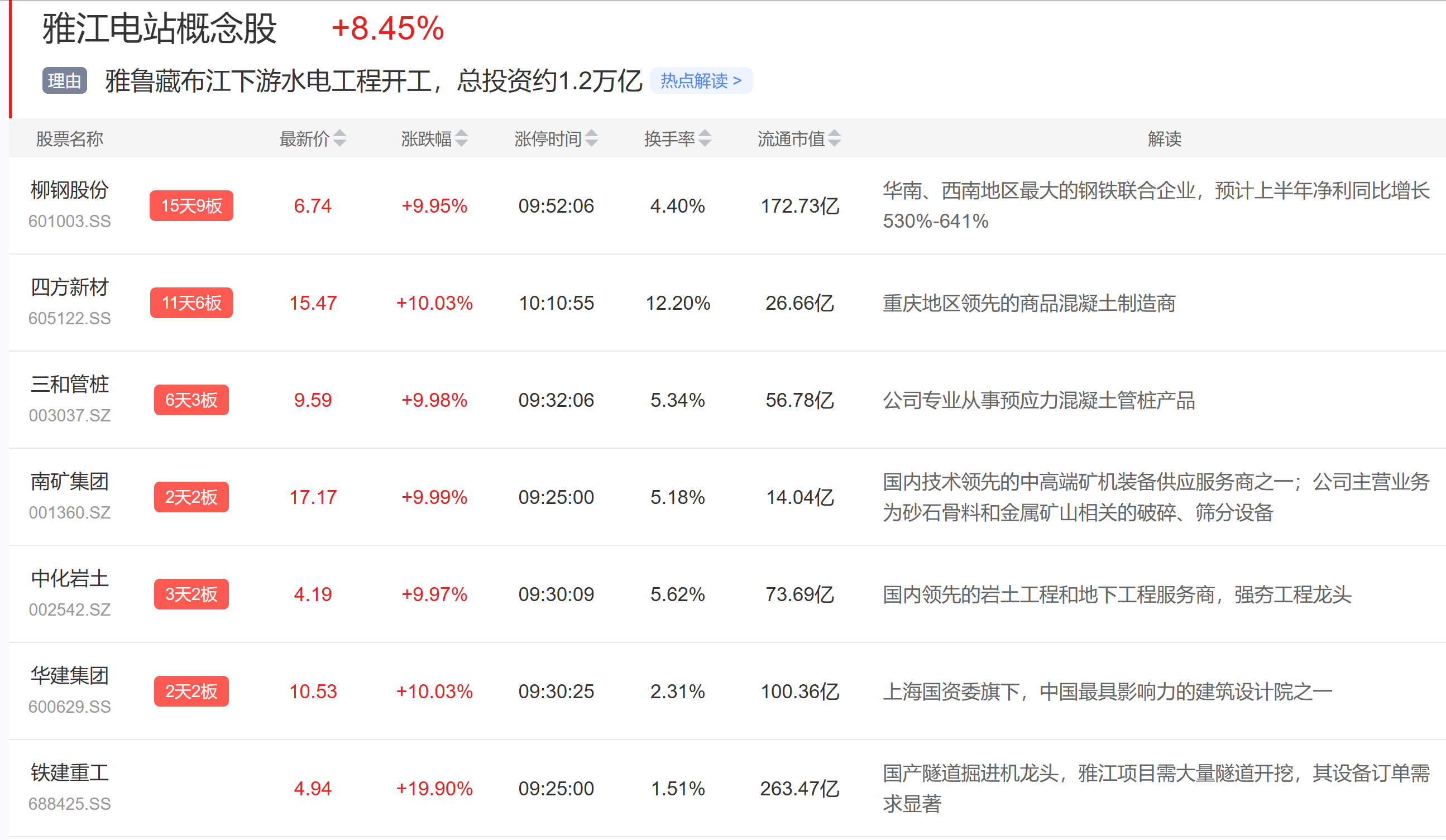1446x840 pixels.
Task: Select stock code 601003.SS
Action: coord(69,221)
